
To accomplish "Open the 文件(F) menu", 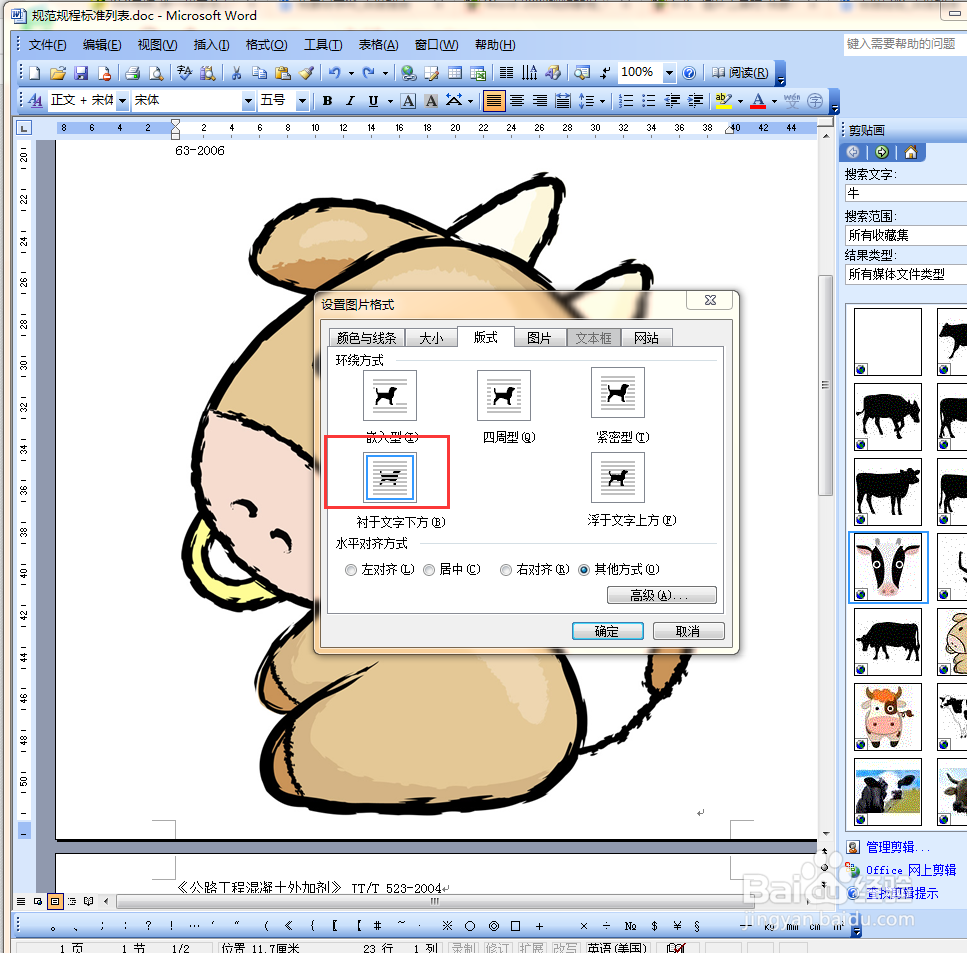I will (x=47, y=45).
